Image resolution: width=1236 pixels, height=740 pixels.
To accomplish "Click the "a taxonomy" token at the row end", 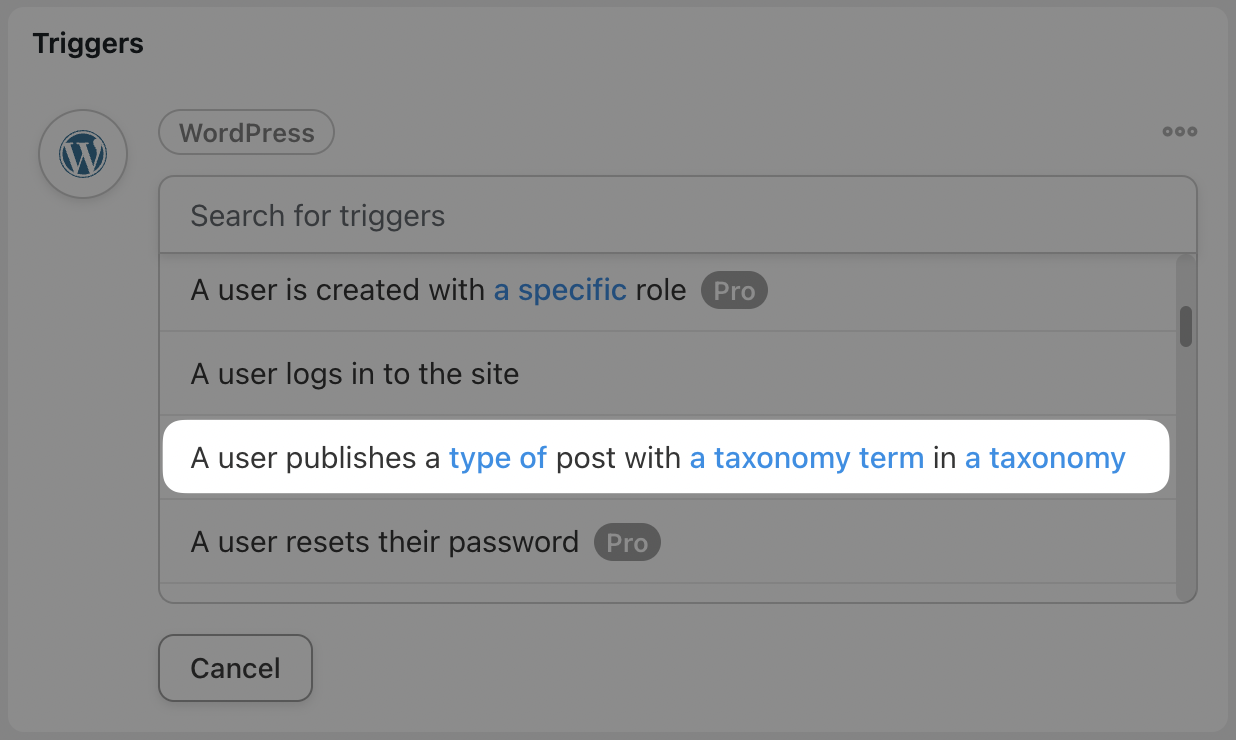I will pos(1045,458).
